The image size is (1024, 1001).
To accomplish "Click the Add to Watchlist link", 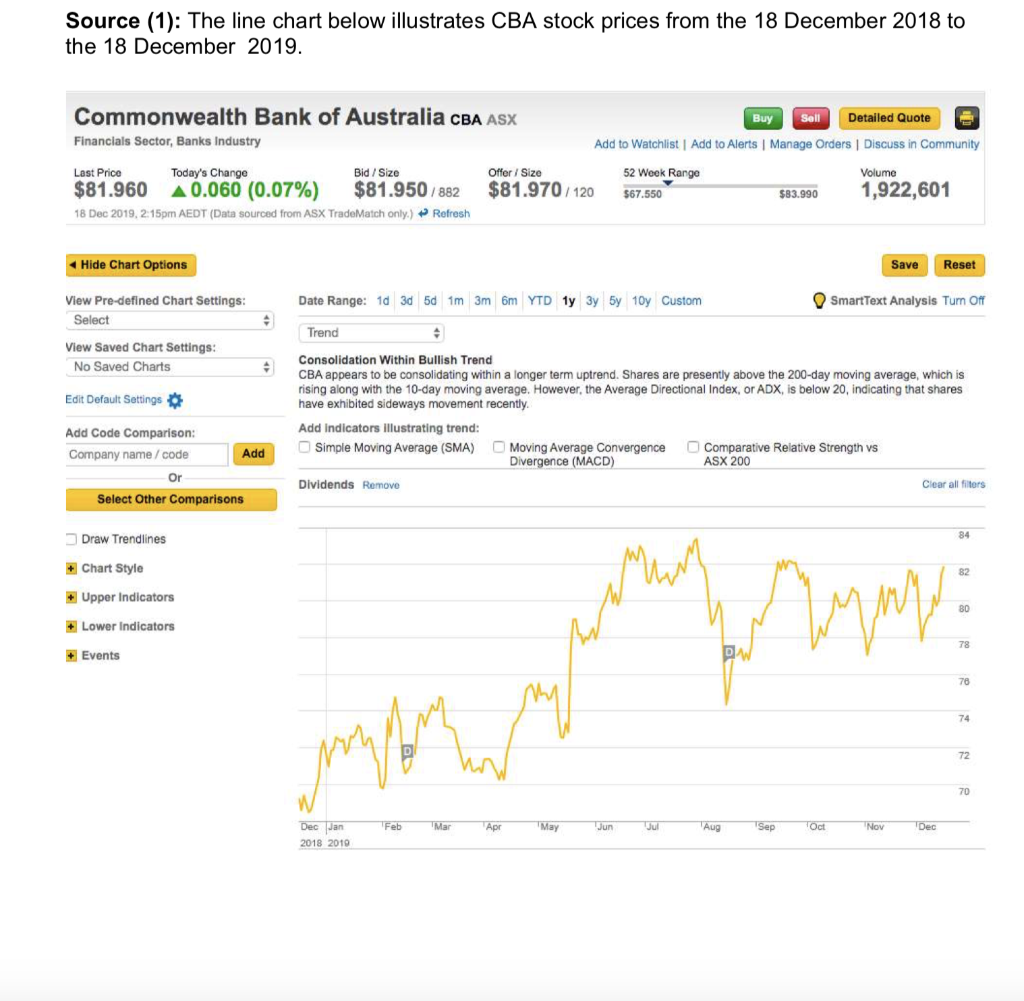I will point(637,144).
